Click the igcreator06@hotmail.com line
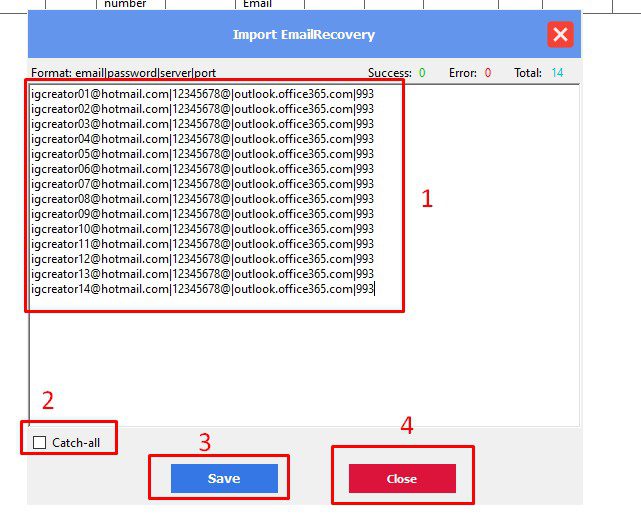This screenshot has height=520, width=641. [202, 169]
